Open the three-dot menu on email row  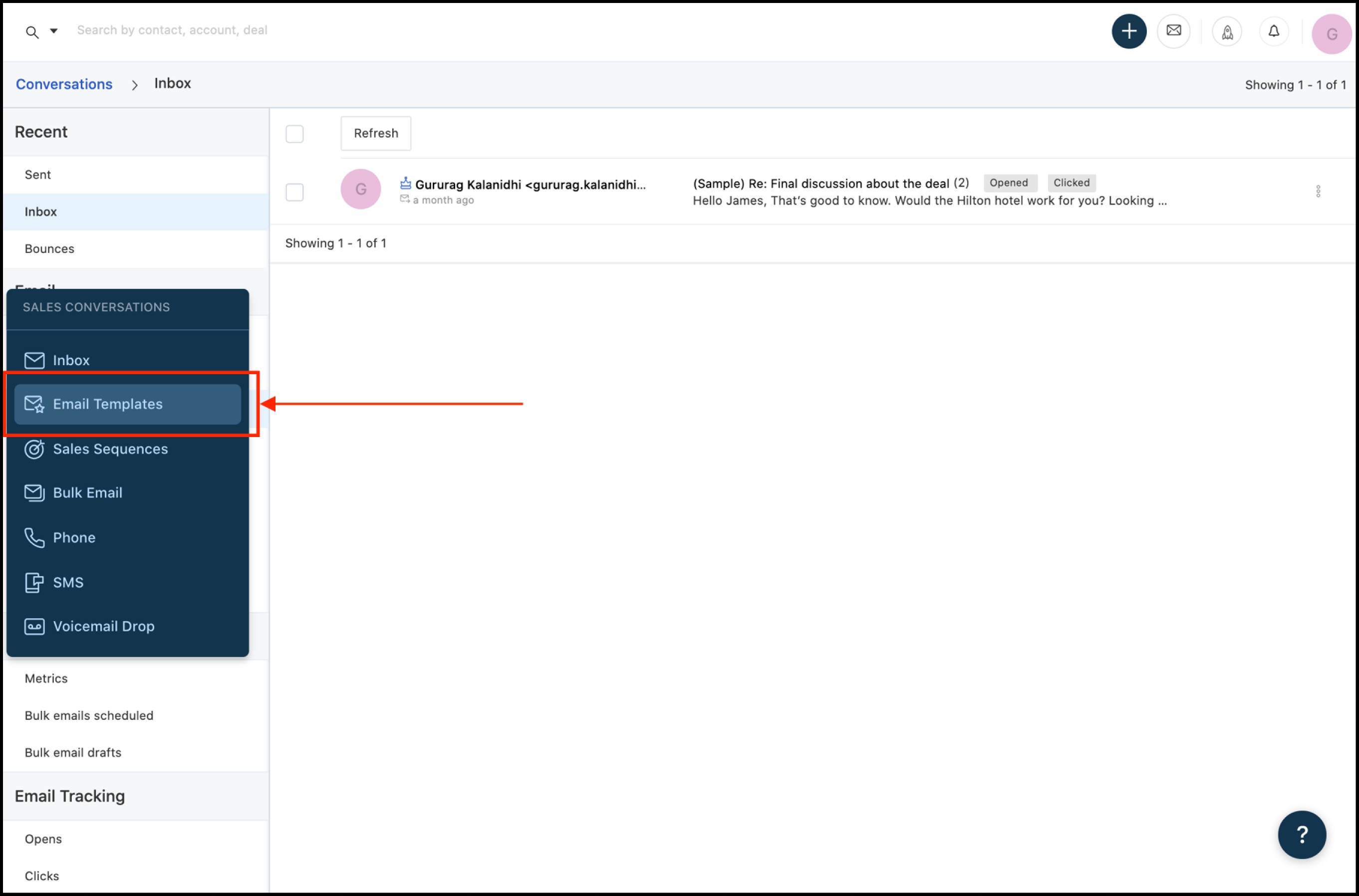[x=1318, y=192]
